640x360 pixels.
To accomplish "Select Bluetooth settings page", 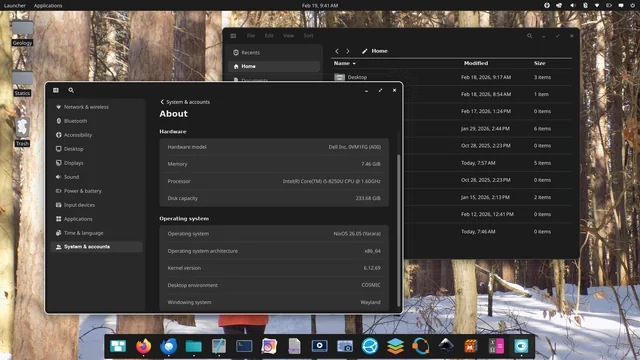I will point(97,121).
